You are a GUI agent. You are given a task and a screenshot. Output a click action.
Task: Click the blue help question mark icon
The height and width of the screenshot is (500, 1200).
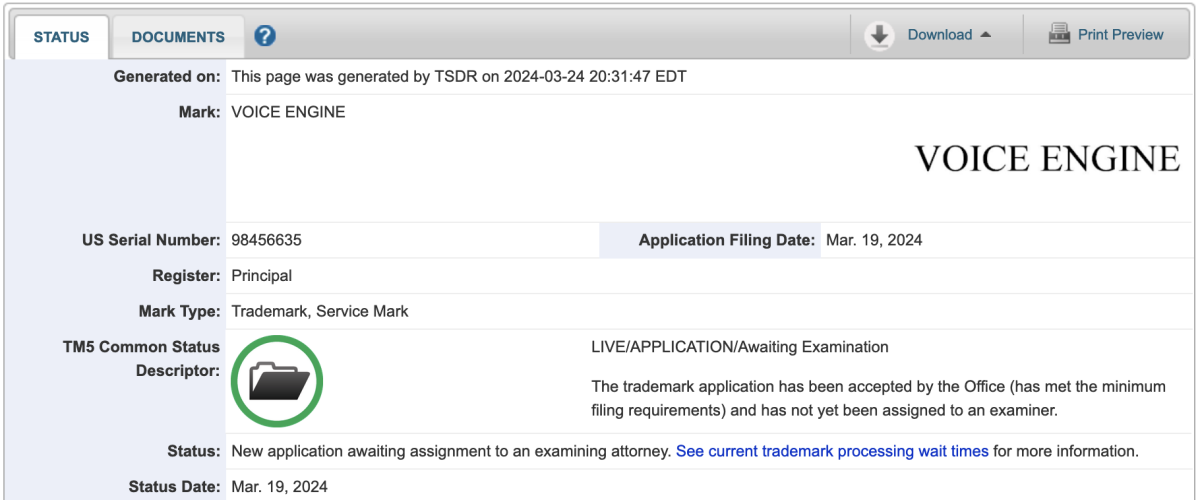click(x=265, y=36)
